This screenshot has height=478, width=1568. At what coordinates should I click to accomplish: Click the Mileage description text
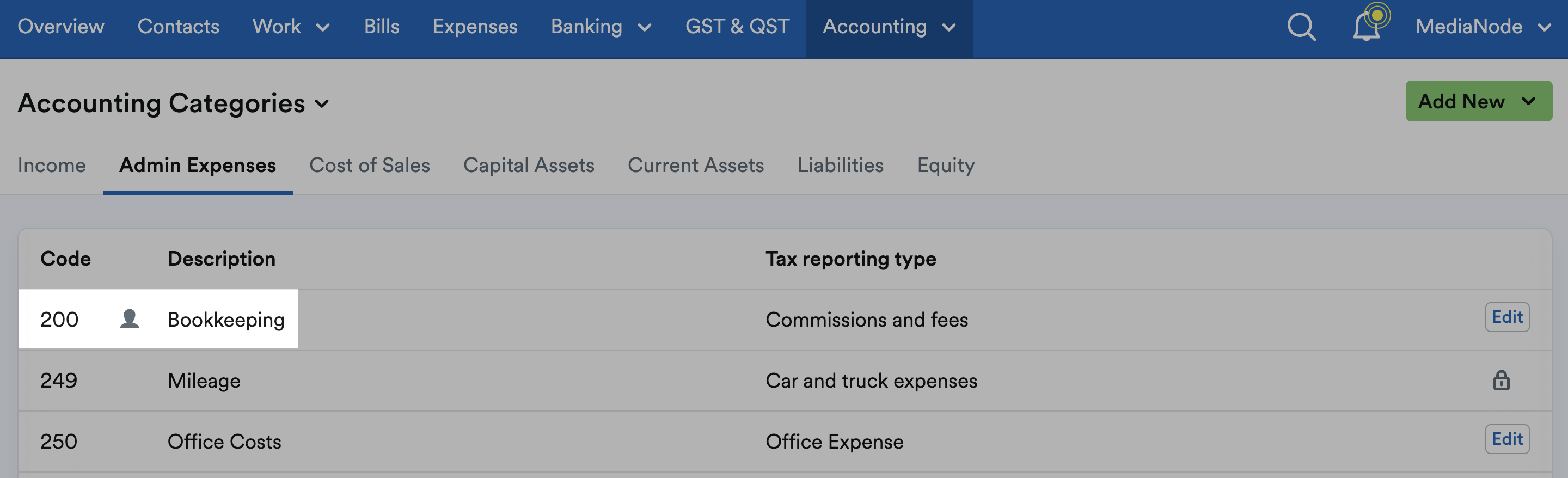coord(204,380)
